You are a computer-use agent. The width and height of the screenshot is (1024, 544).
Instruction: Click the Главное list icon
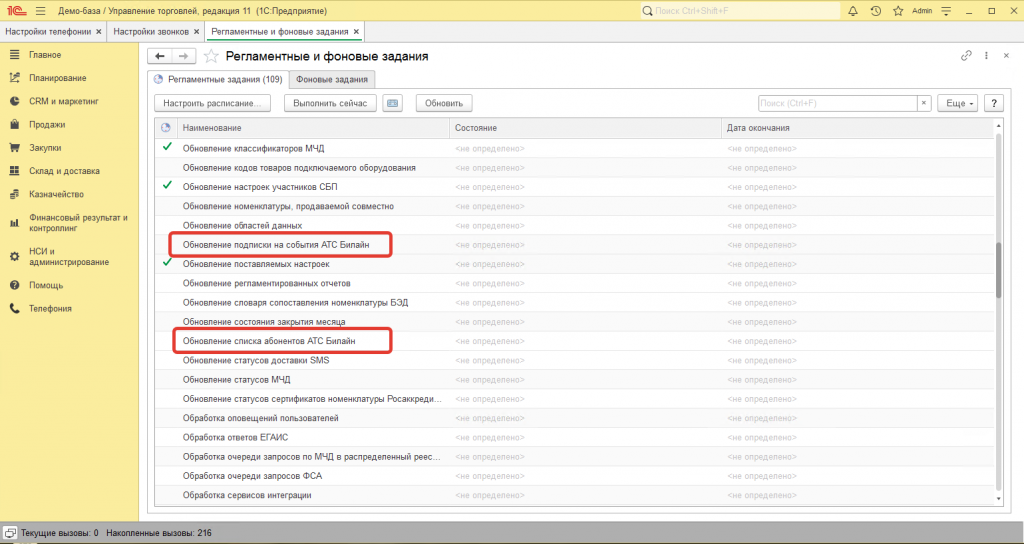[14, 55]
